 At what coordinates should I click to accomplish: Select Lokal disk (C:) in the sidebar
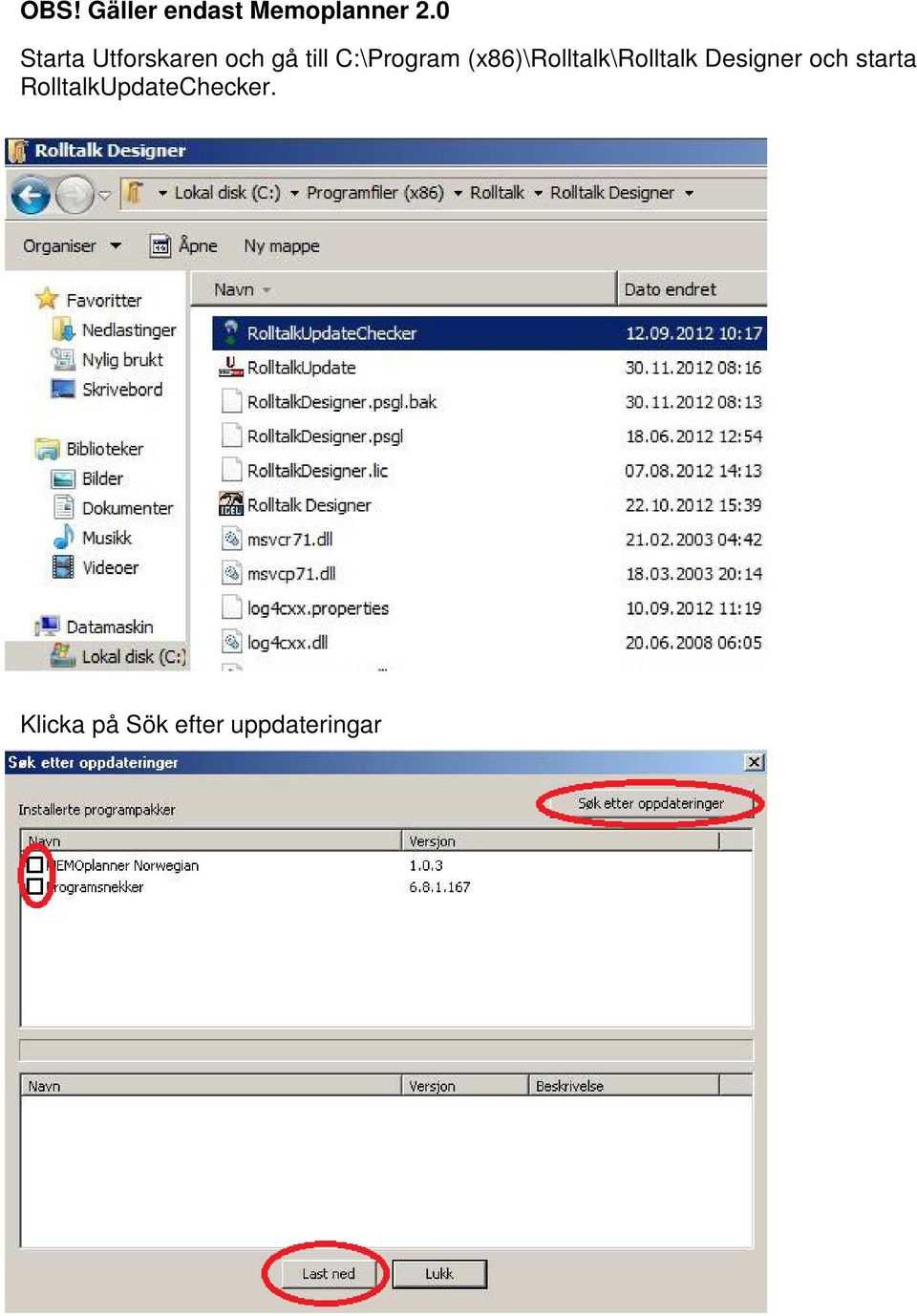[134, 657]
